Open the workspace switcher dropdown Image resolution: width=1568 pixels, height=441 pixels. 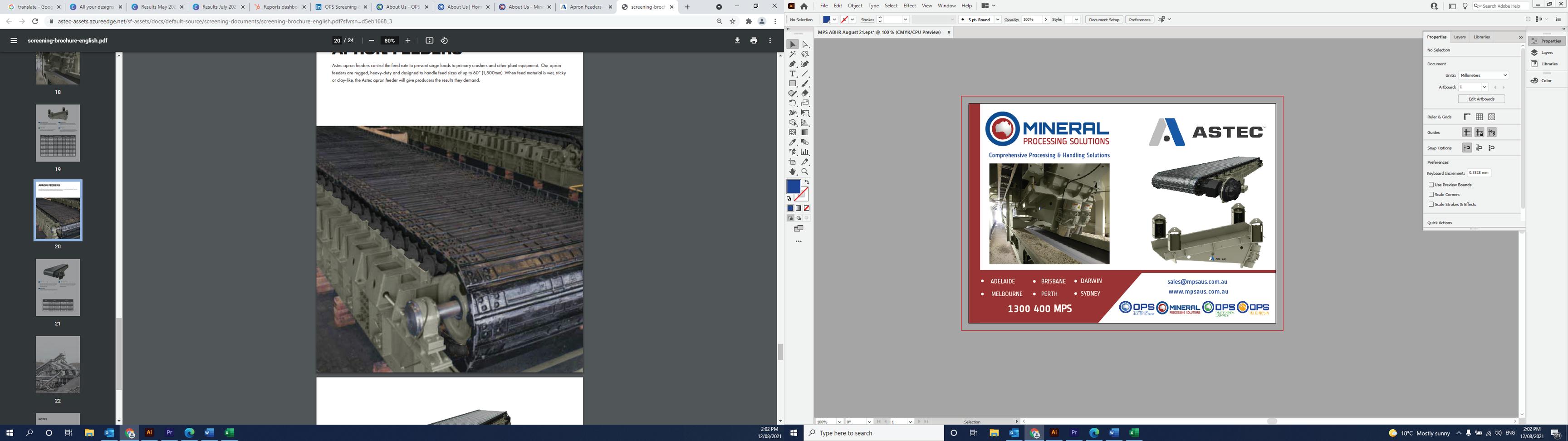click(988, 6)
